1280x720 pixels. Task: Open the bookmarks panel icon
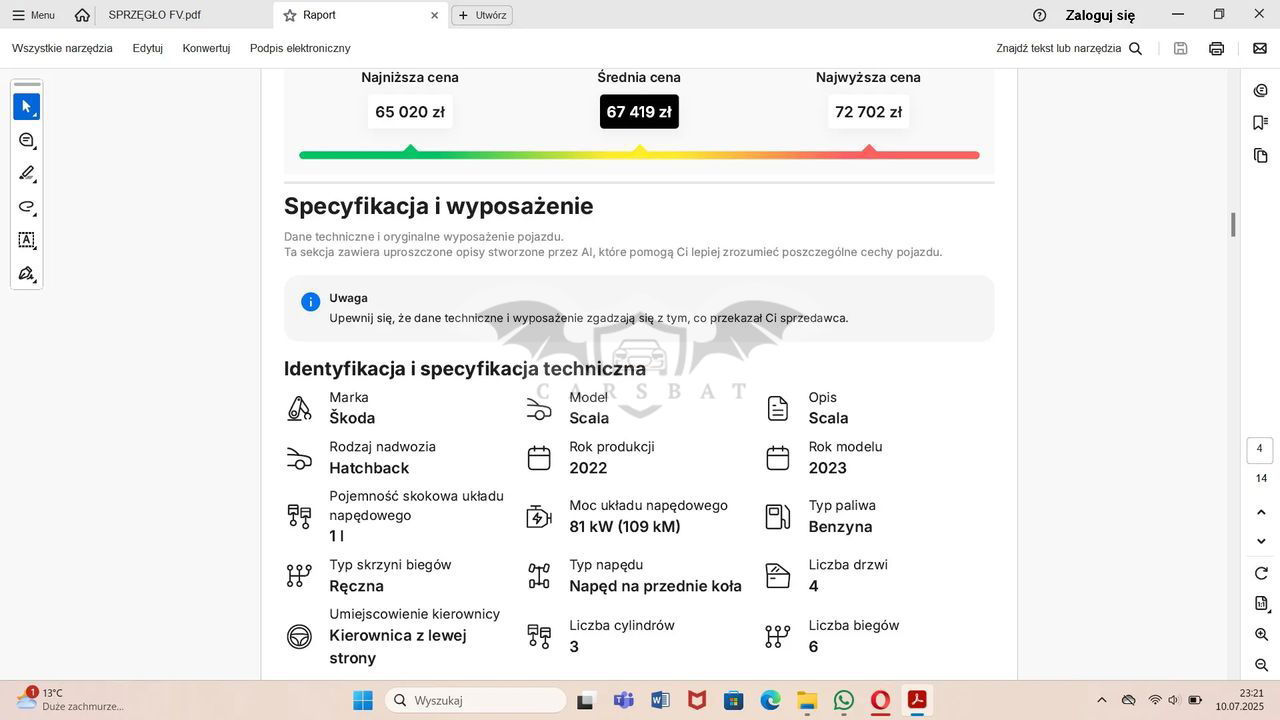(x=1260, y=123)
